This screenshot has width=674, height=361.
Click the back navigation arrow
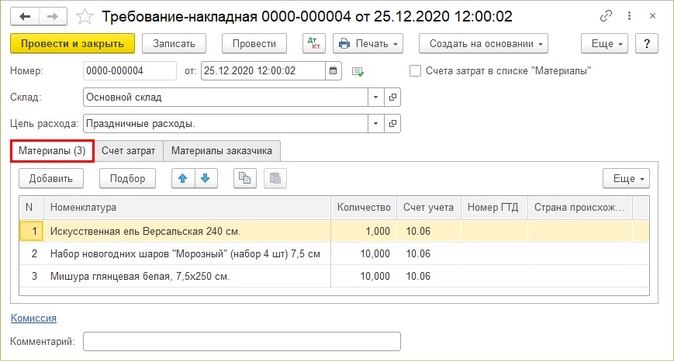(25, 17)
